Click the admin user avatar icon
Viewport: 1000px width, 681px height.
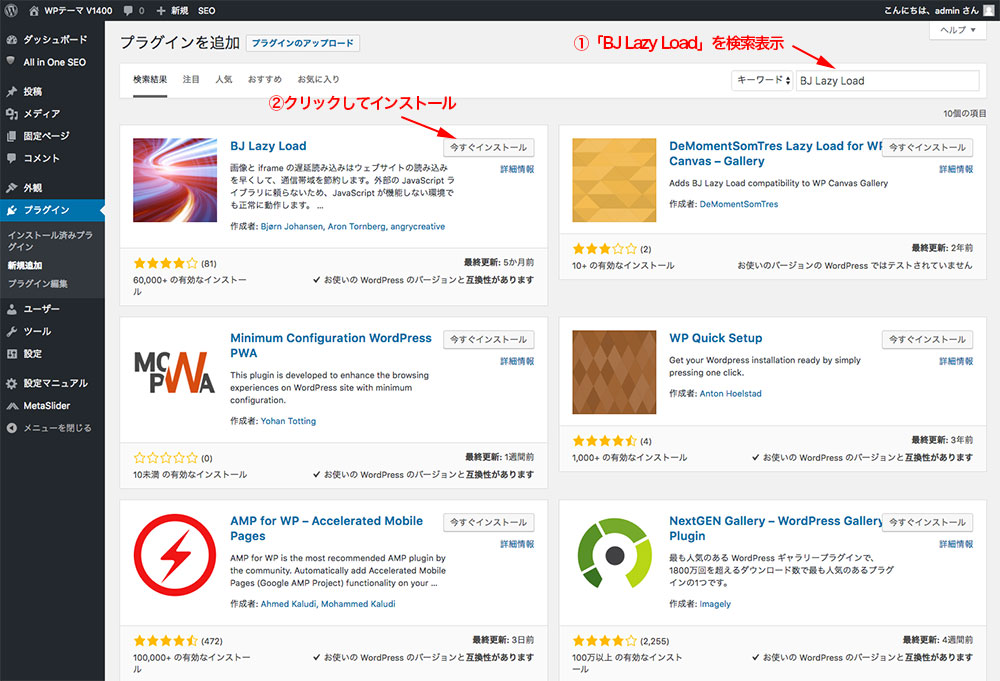[x=989, y=10]
